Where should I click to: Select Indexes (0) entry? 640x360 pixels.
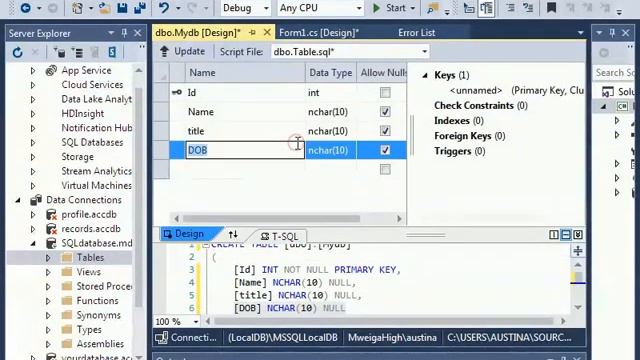[x=459, y=121]
